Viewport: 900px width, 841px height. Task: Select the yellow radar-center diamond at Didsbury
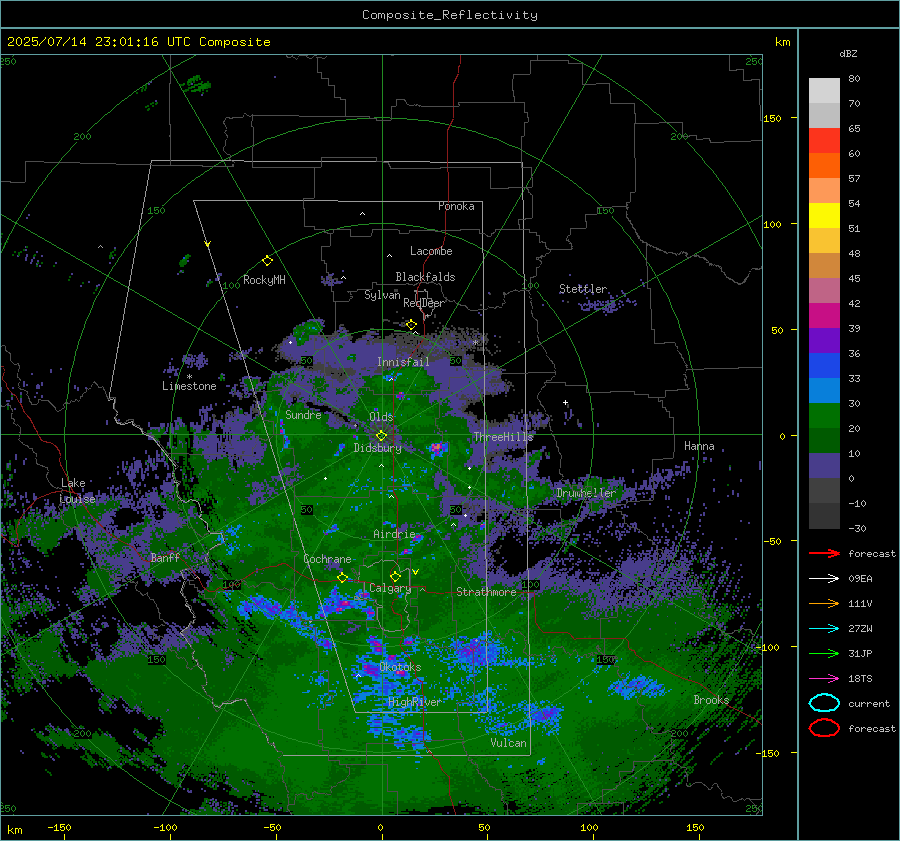click(381, 436)
